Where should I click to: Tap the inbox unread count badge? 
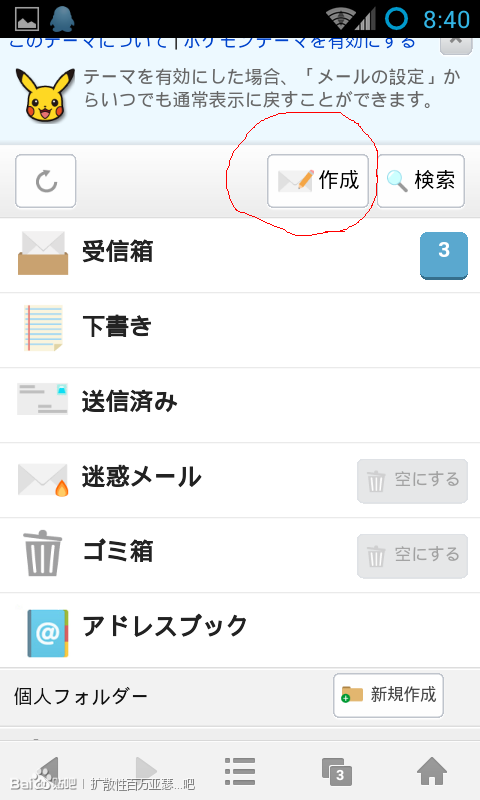[x=444, y=256]
